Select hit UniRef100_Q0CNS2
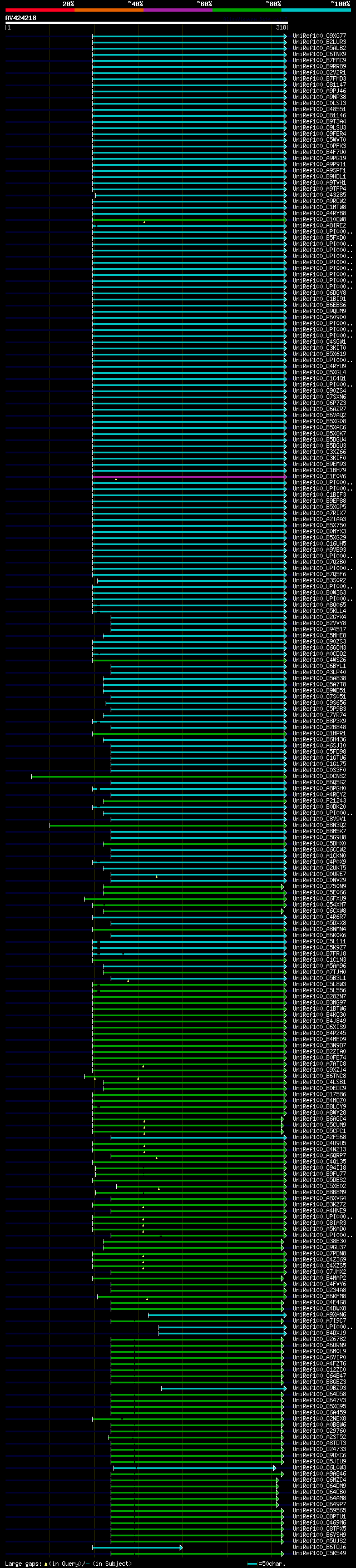 pos(319,776)
